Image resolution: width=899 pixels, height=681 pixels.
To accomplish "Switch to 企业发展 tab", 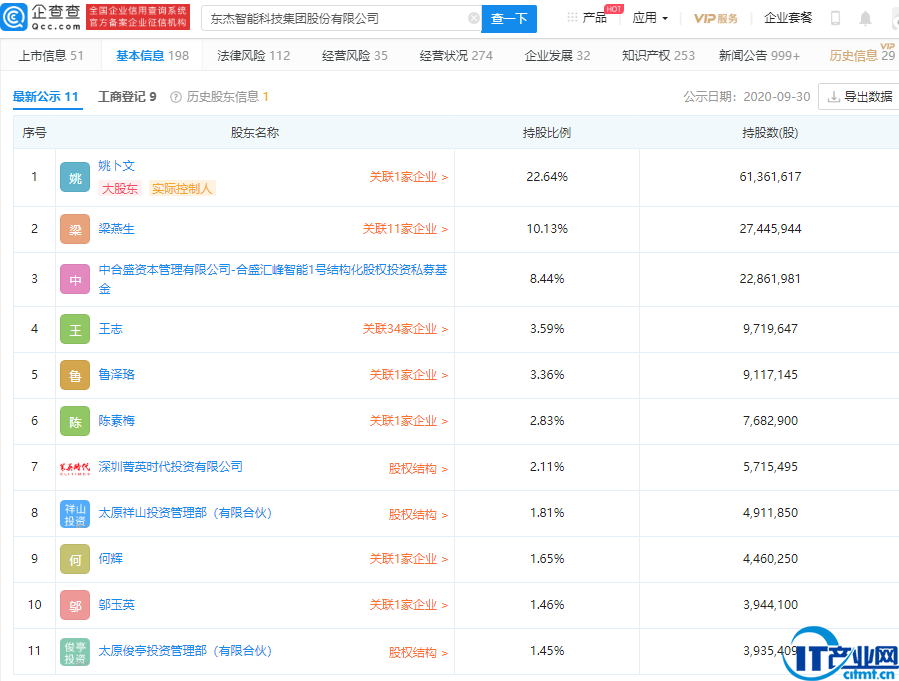I will [557, 56].
